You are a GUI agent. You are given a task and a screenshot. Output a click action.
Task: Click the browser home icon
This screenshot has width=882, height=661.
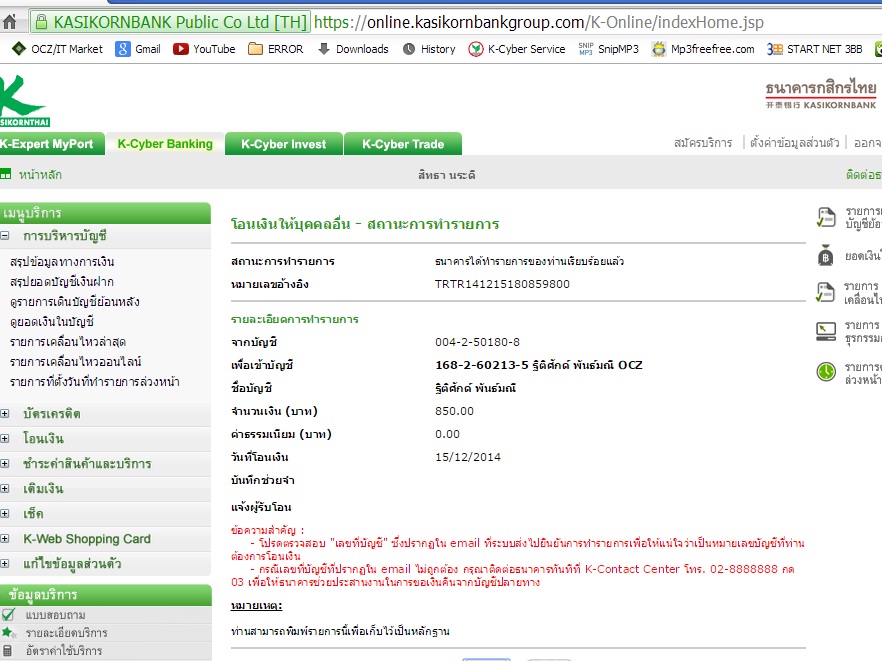[10, 23]
